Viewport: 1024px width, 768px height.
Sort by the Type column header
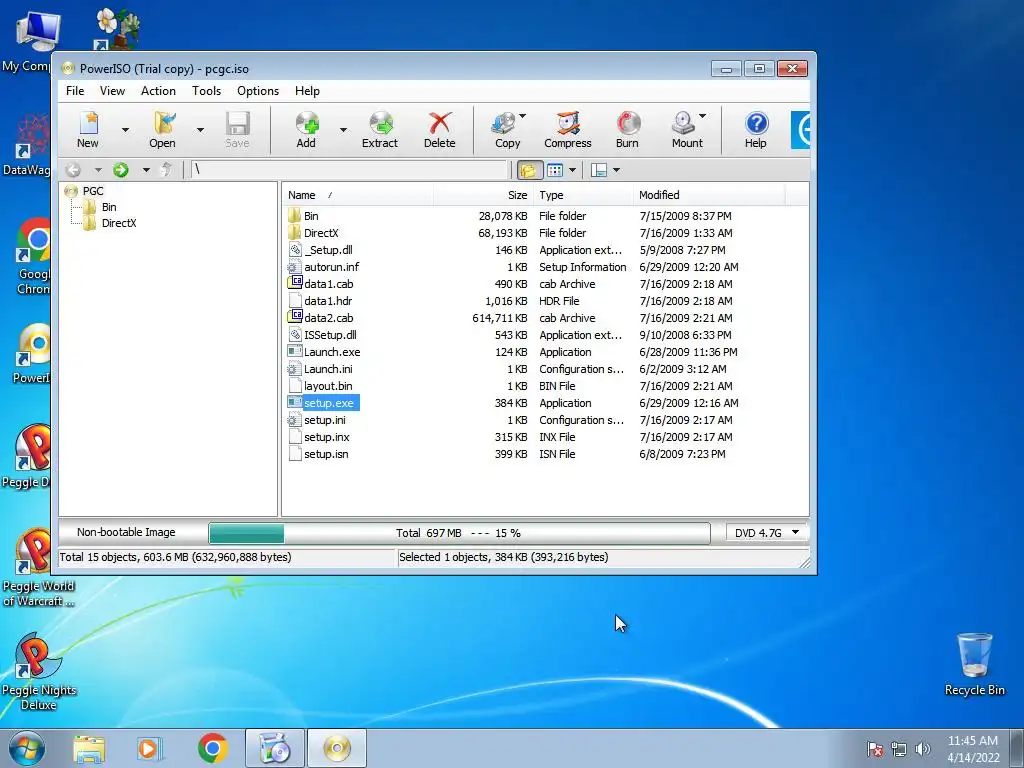click(x=583, y=195)
